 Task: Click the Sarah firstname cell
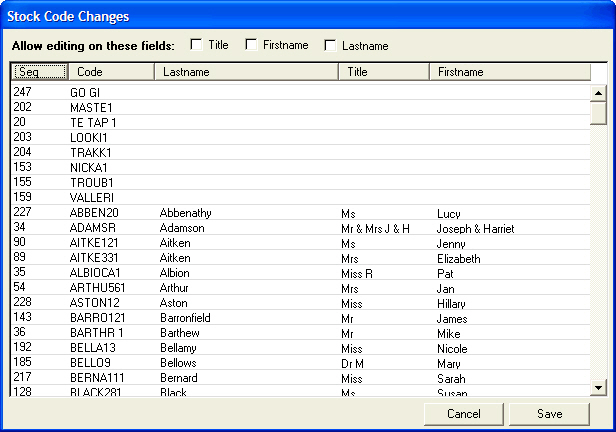tap(451, 379)
